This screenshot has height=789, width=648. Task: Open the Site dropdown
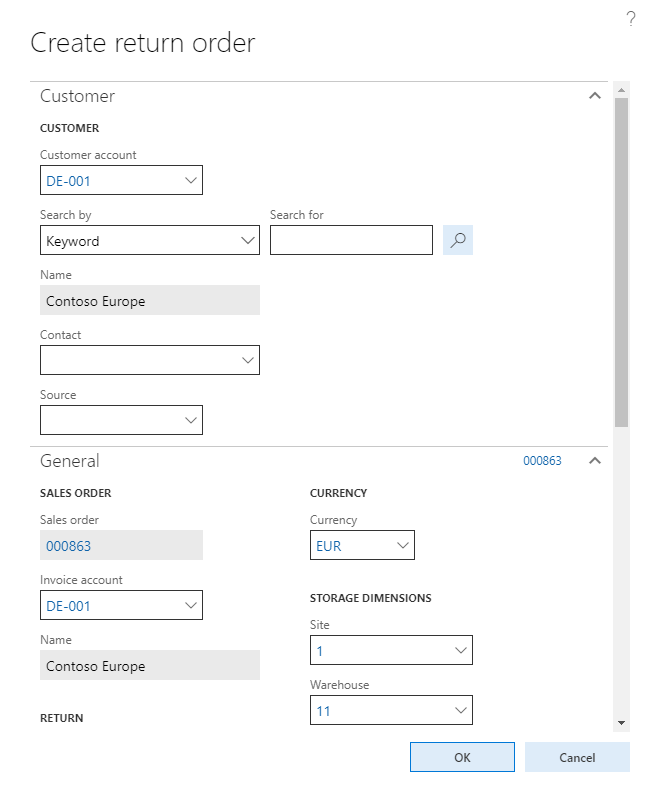pos(461,650)
